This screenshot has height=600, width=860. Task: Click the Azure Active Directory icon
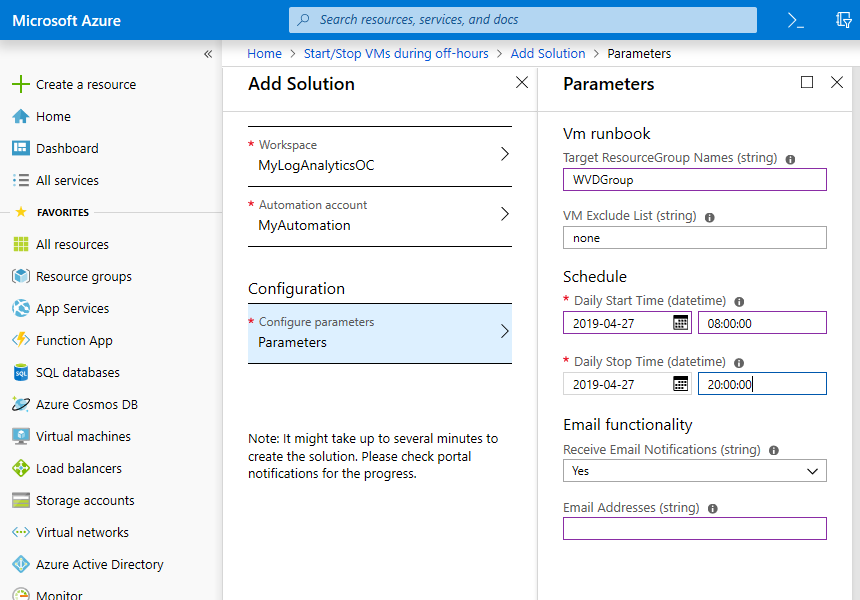[x=21, y=564]
